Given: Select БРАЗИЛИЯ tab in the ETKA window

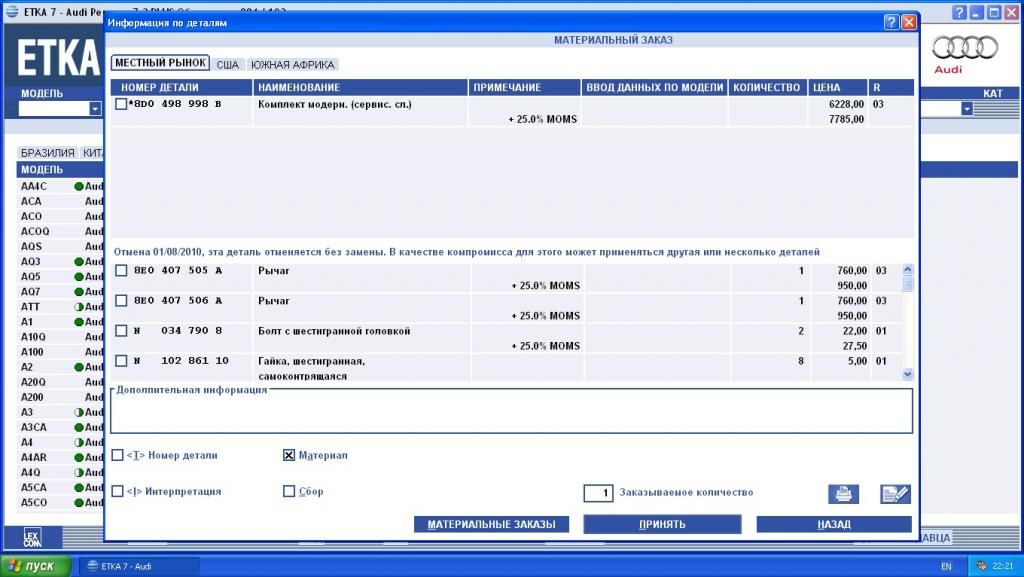Looking at the screenshot, I should click(x=47, y=153).
